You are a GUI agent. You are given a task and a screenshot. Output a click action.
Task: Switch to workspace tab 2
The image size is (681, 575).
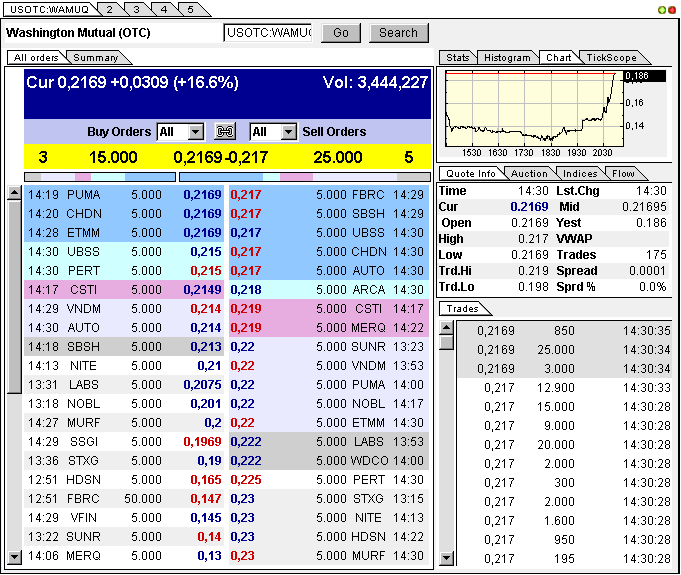108,9
